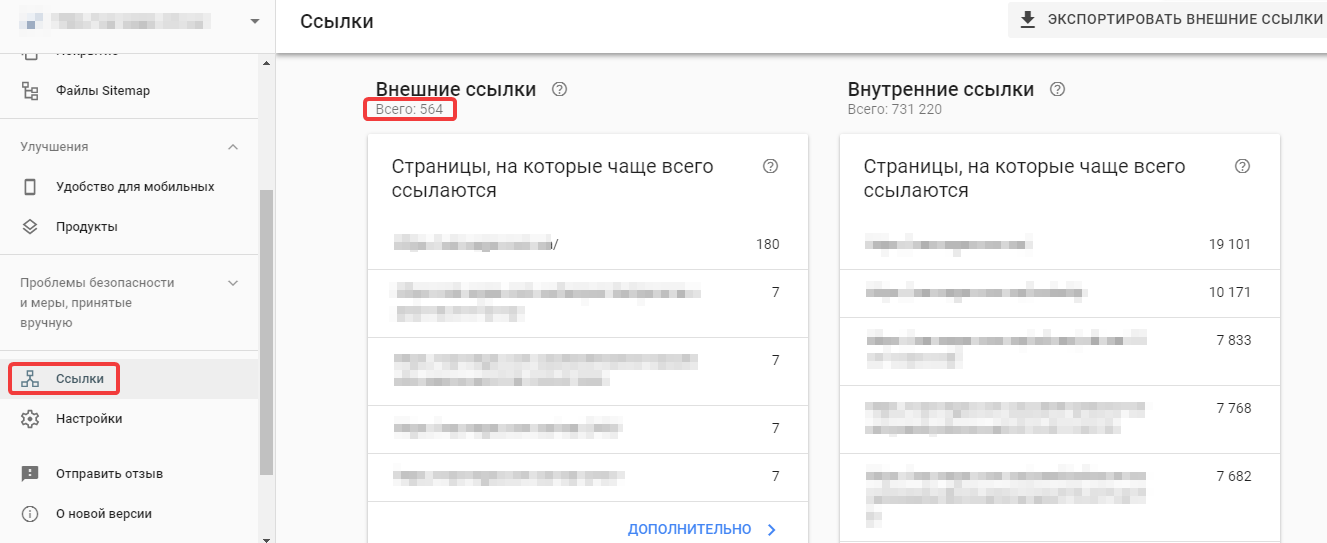Click the Настройки gear icon

[x=30, y=419]
